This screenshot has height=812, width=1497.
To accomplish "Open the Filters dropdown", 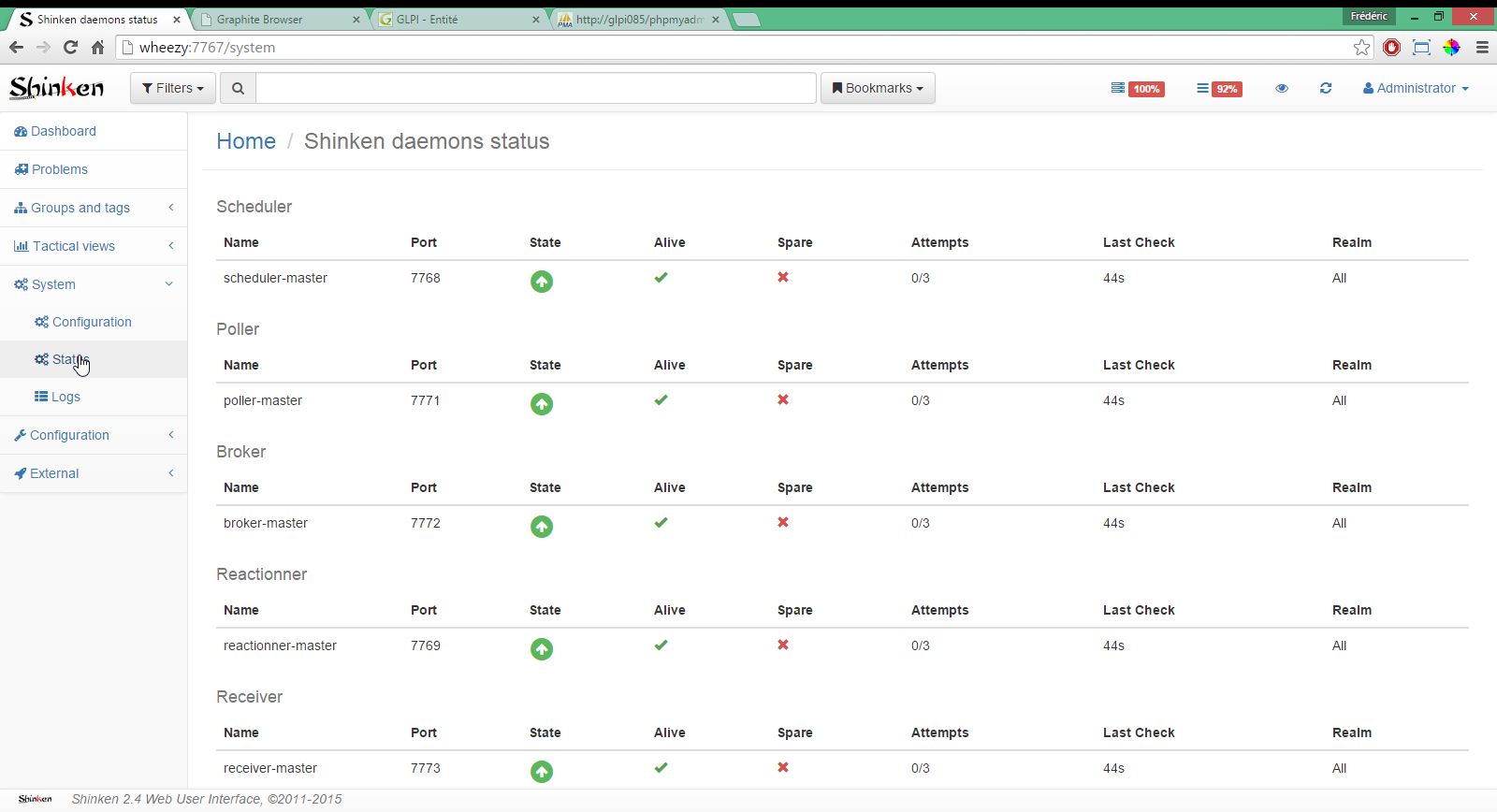I will point(173,88).
